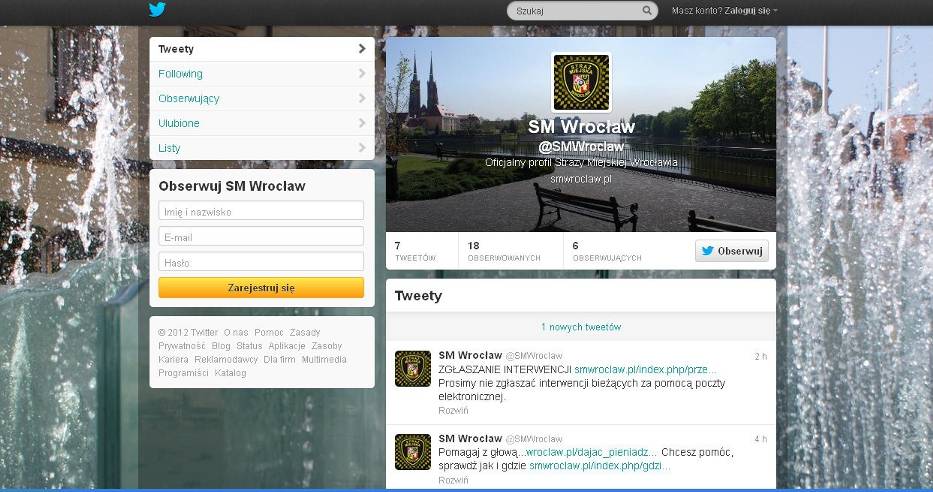This screenshot has height=492, width=933.
Task: Open the O nas footer link
Action: (236, 332)
